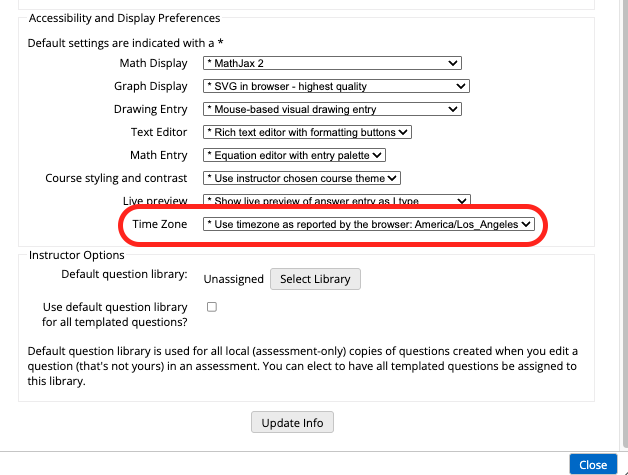Click the Math Display field label

coord(153,63)
